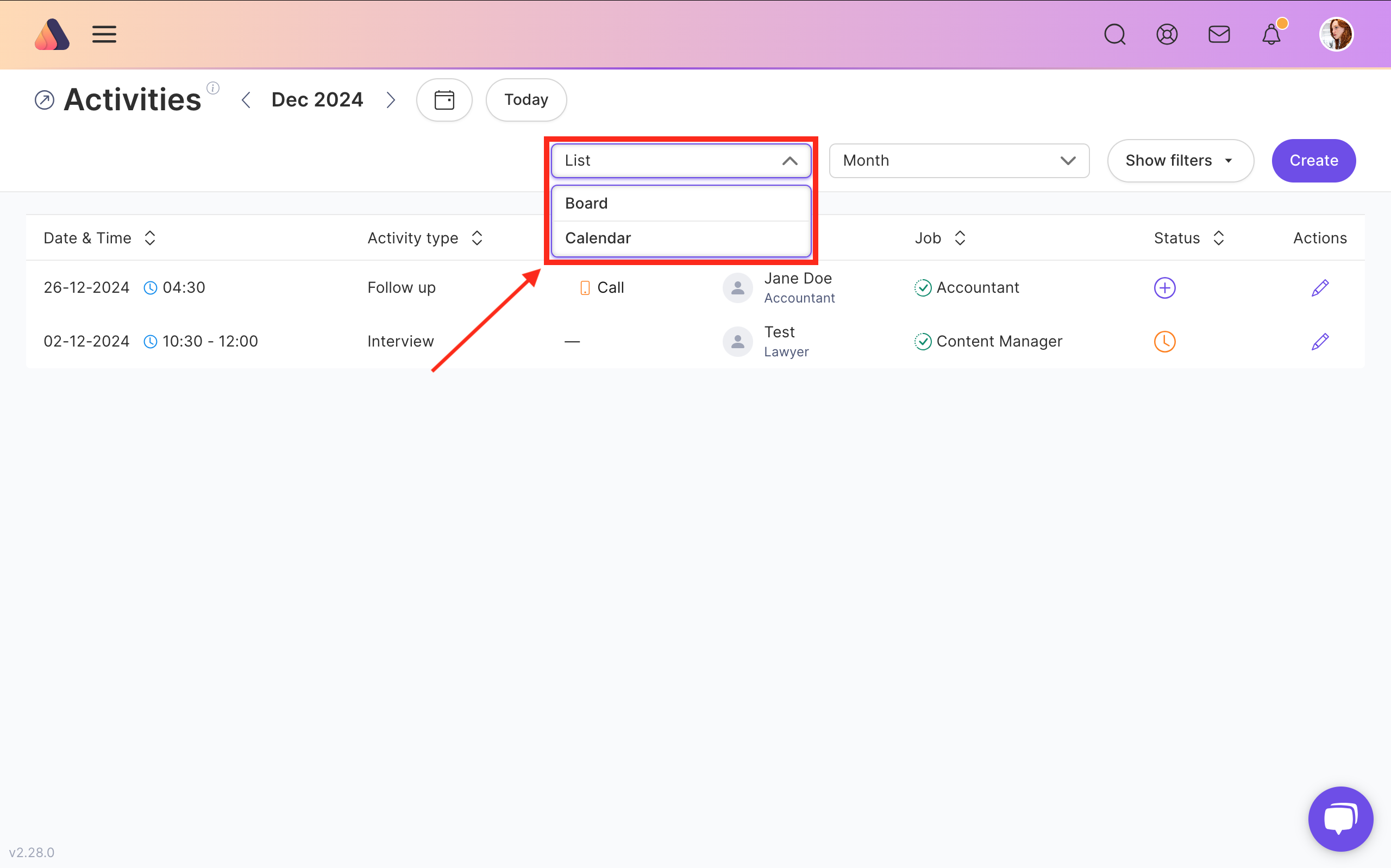The image size is (1391, 868).
Task: Select Board view option
Action: [681, 203]
